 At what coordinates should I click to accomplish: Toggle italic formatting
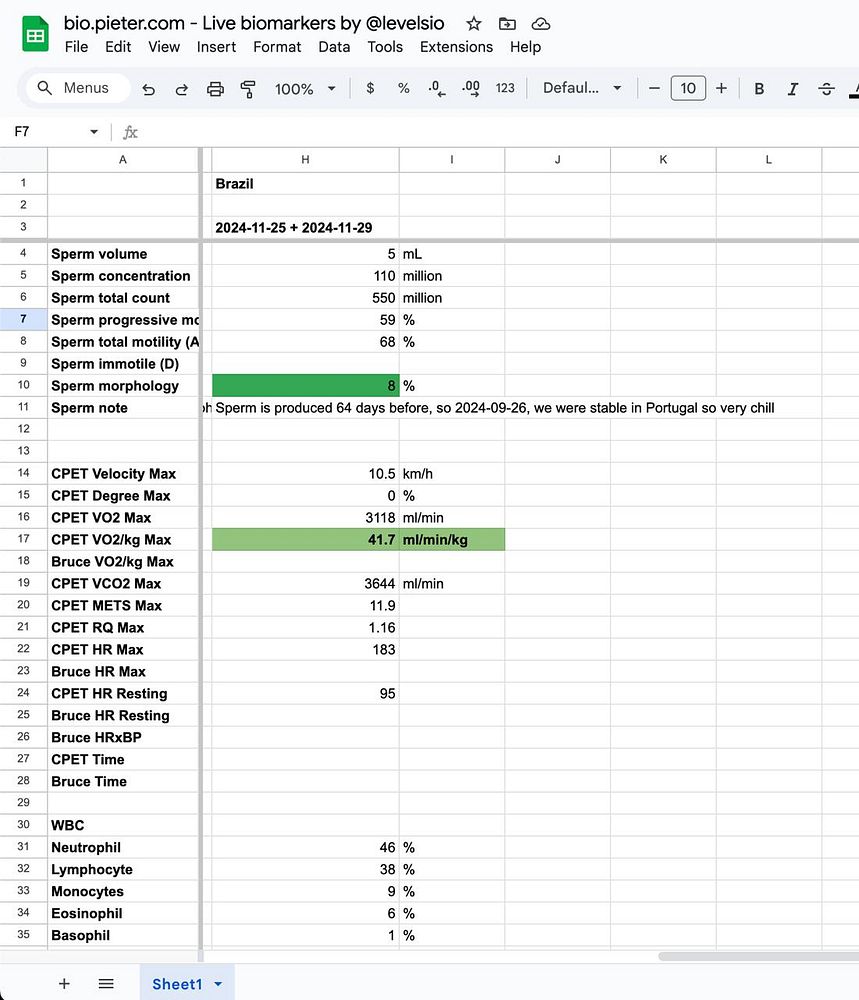click(793, 89)
